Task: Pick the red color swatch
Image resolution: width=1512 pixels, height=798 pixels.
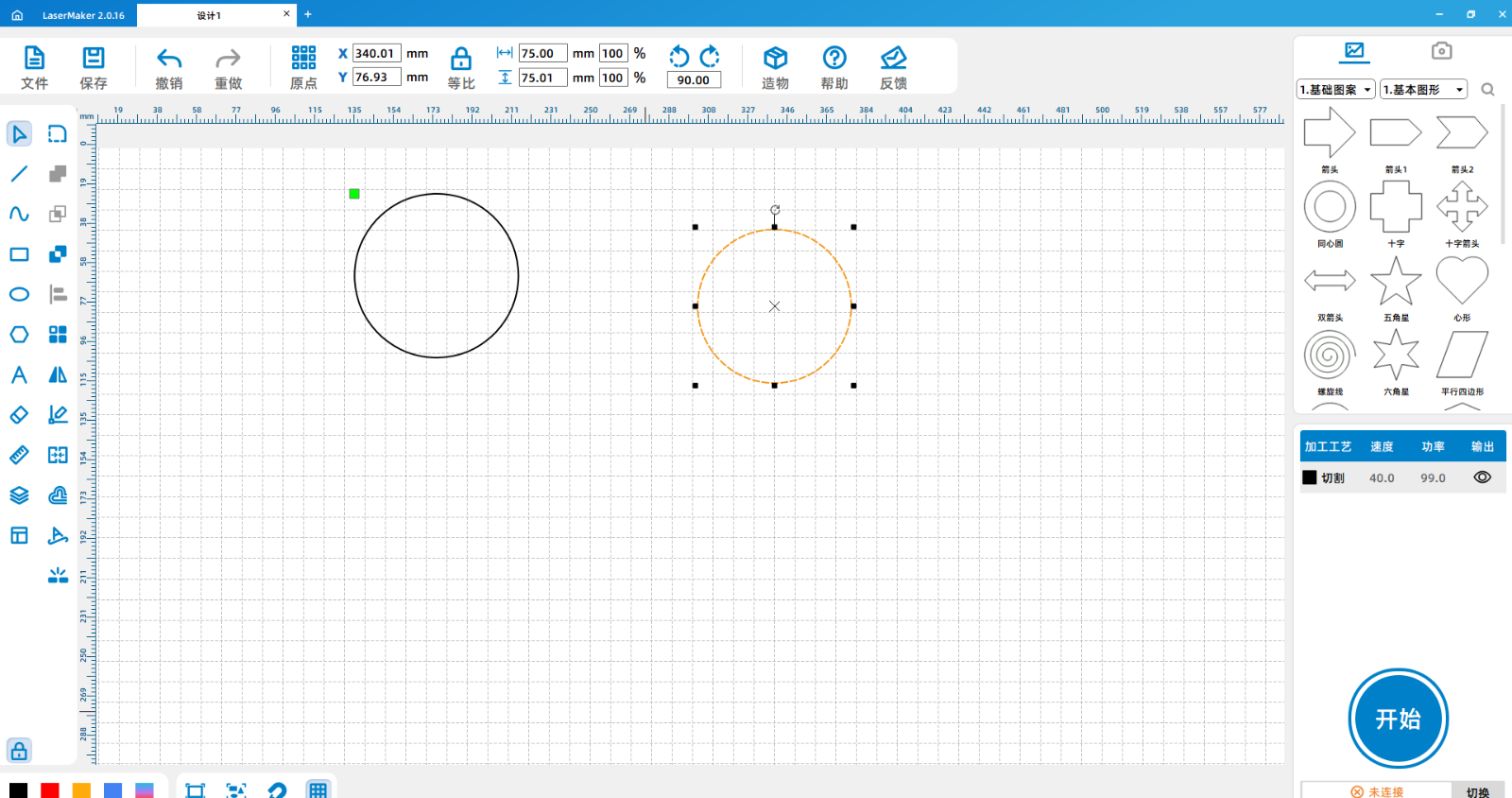Action: [x=50, y=790]
